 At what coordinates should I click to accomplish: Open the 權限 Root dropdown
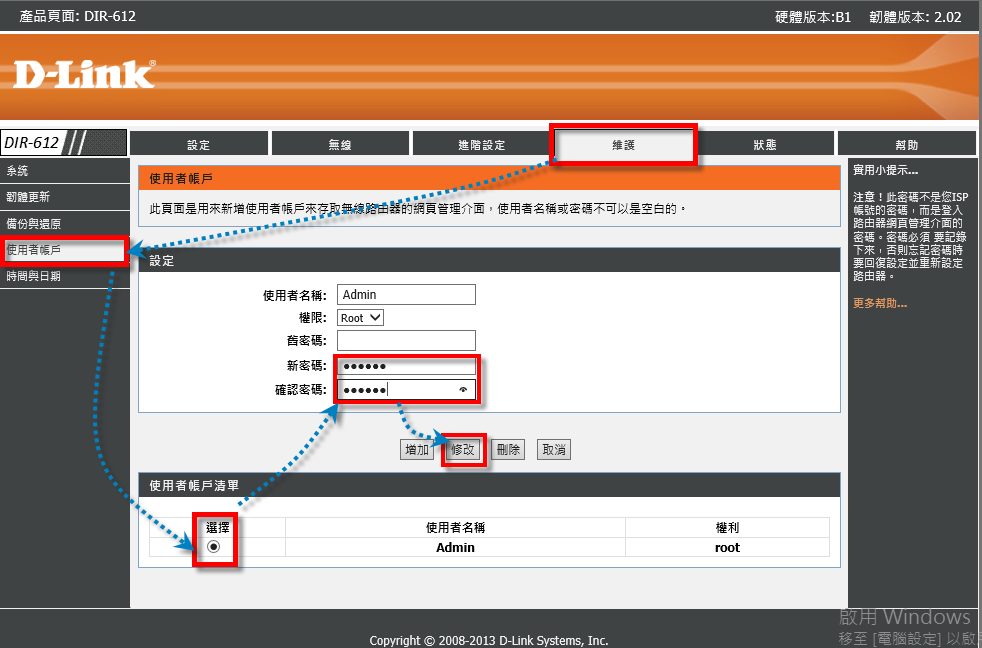click(361, 318)
